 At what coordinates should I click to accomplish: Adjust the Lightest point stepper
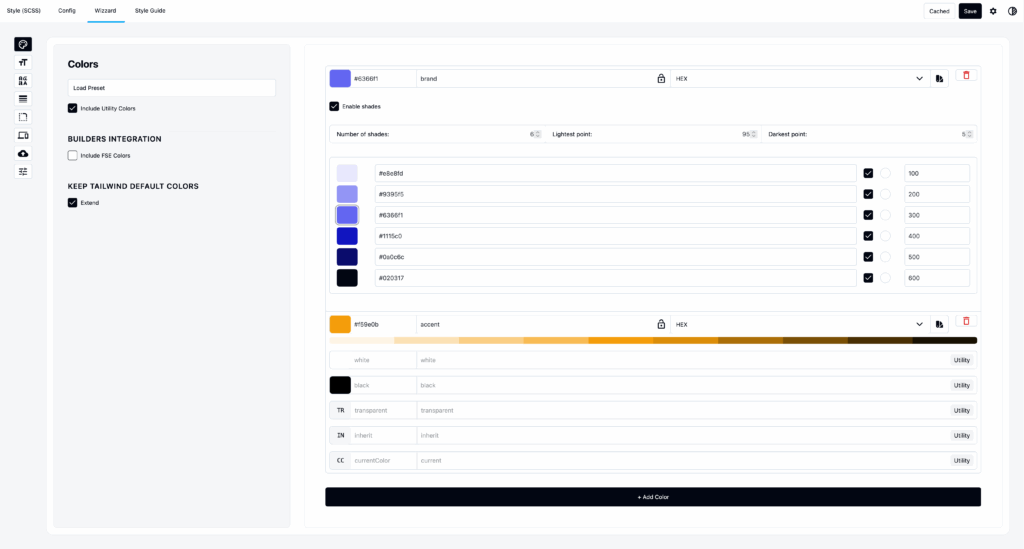point(754,134)
